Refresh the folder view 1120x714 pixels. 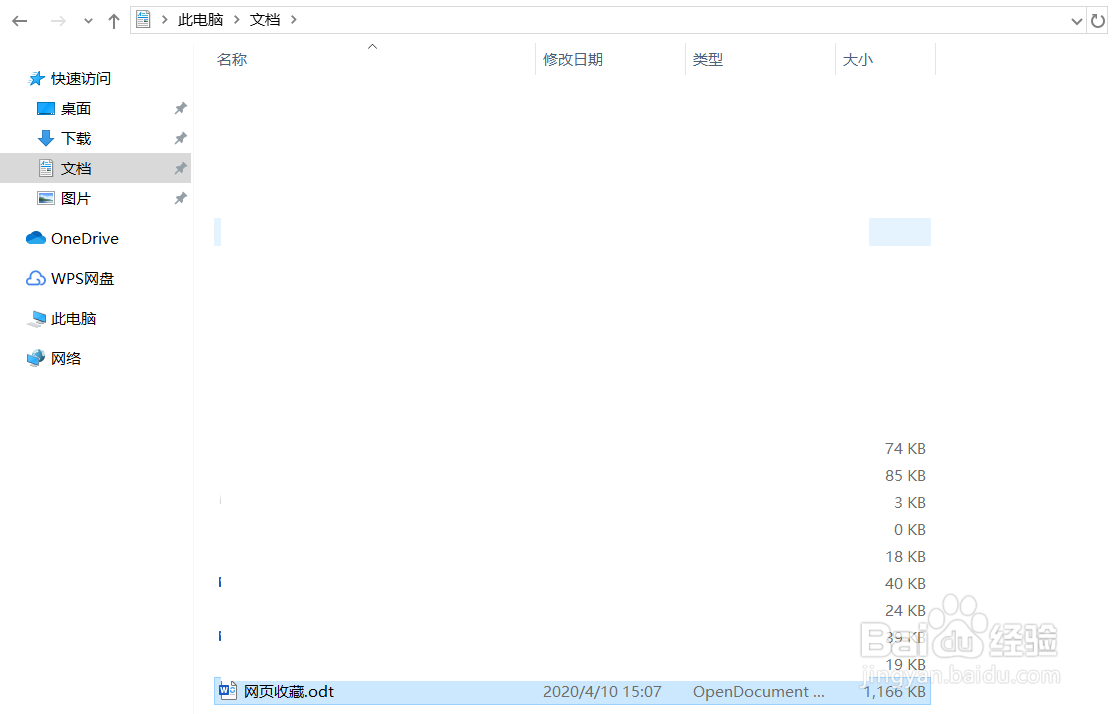pos(1100,20)
